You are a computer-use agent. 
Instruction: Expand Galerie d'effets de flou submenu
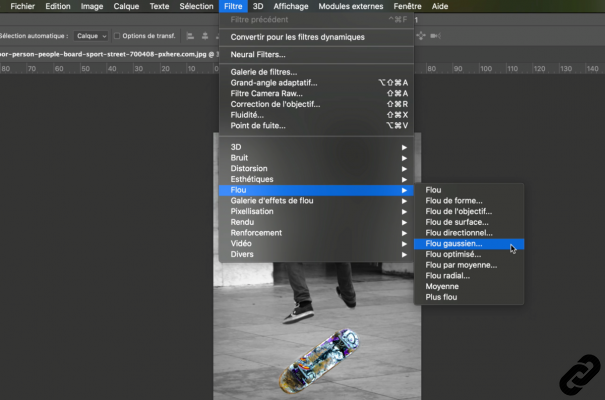(x=316, y=201)
